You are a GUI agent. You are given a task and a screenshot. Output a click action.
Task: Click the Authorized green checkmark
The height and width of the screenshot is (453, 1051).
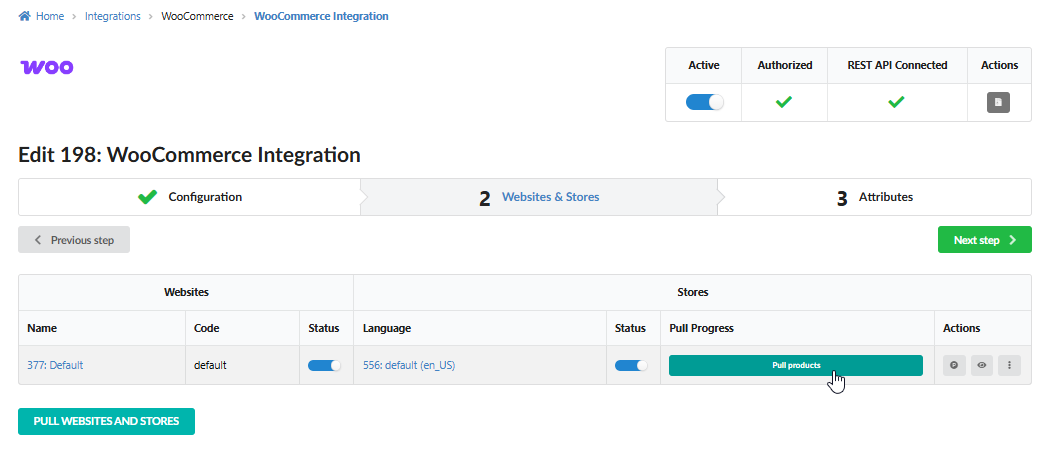point(784,102)
